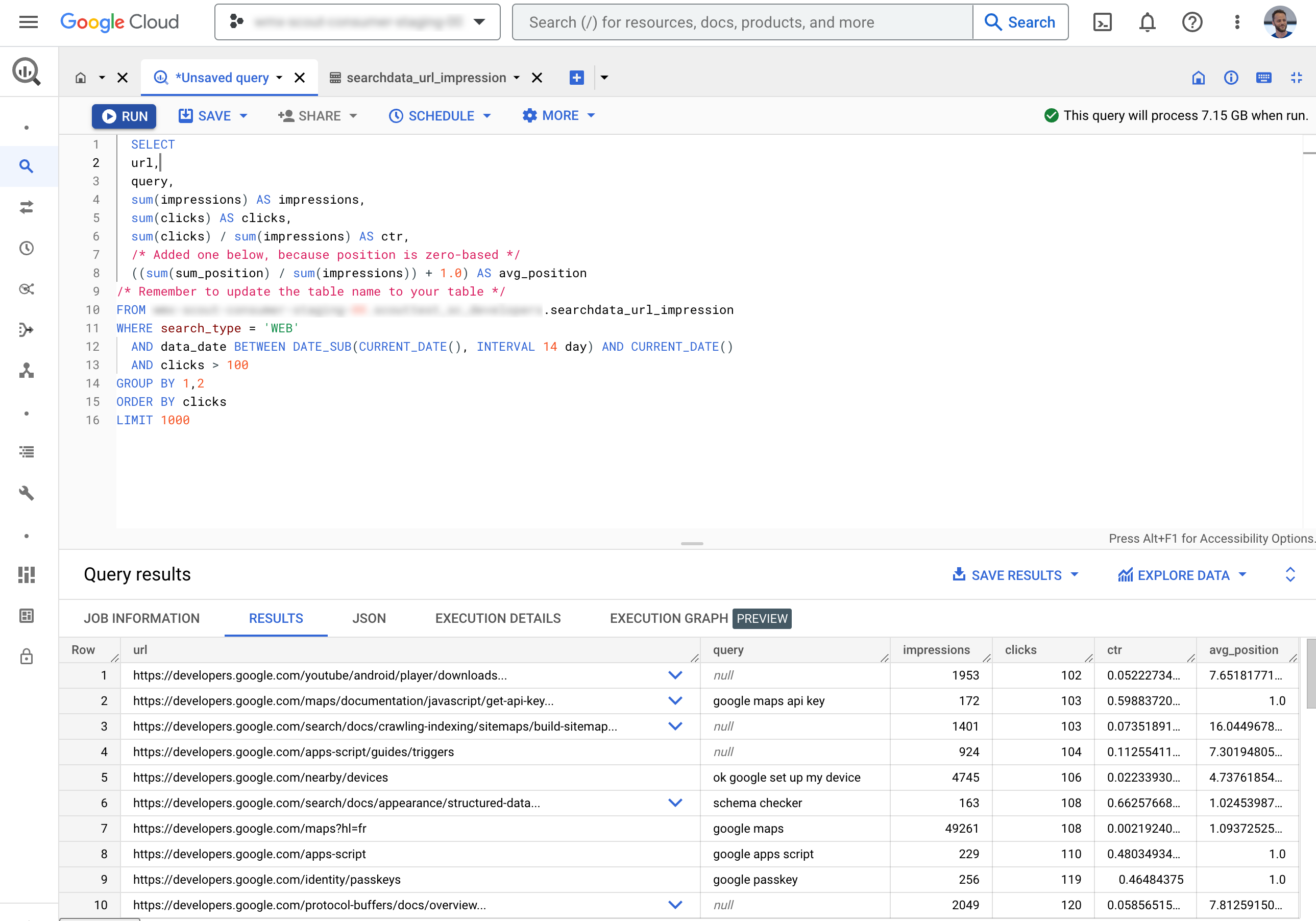This screenshot has height=921, width=1316.
Task: Open the EXPLORE DATA panel
Action: coord(1183,575)
